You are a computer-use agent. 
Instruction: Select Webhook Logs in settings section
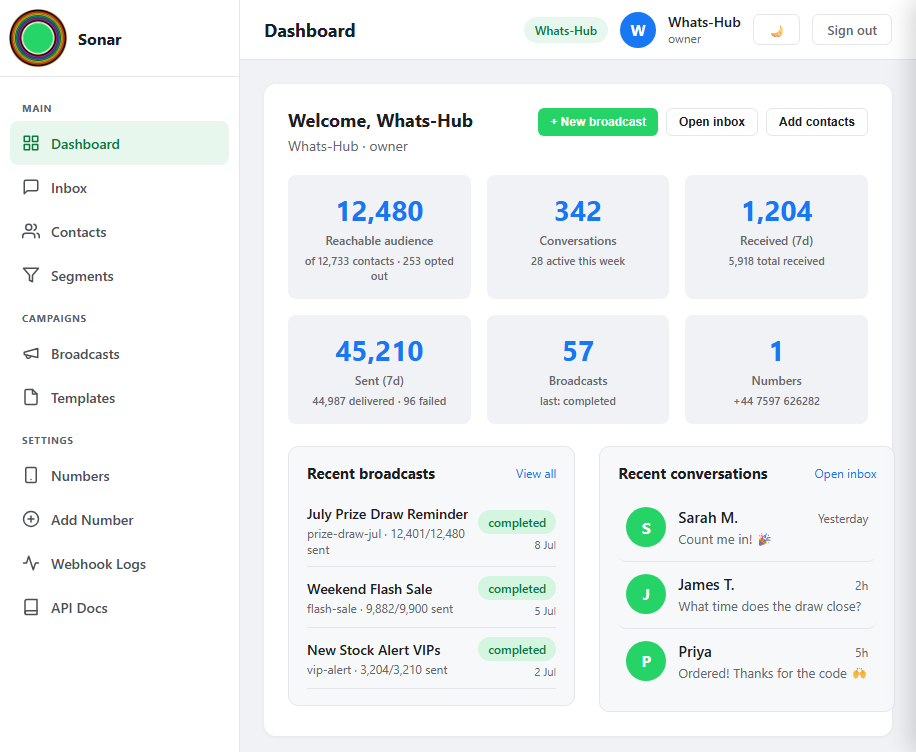tap(119, 564)
